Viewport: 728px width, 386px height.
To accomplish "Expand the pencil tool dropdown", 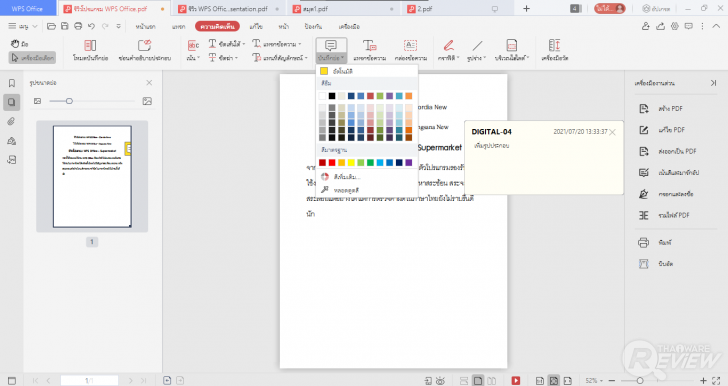I will click(x=458, y=58).
